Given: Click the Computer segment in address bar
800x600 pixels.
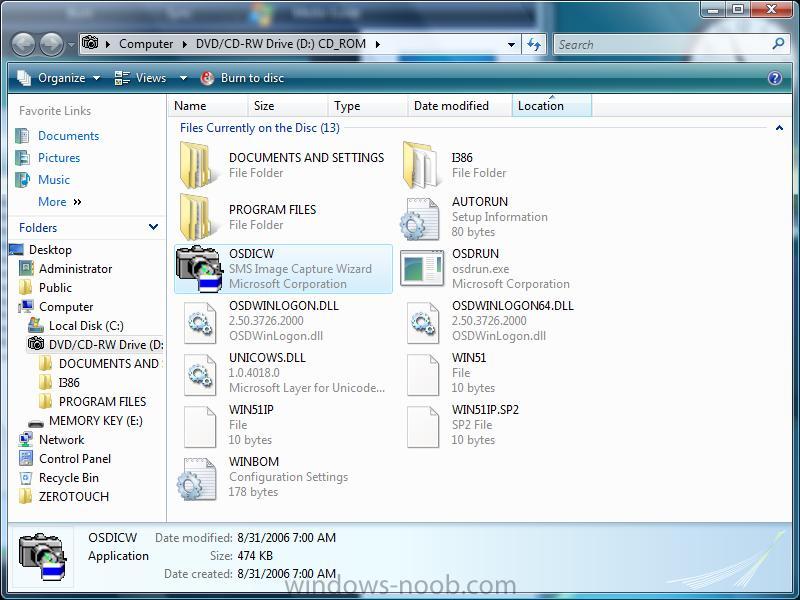Looking at the screenshot, I should coord(146,44).
